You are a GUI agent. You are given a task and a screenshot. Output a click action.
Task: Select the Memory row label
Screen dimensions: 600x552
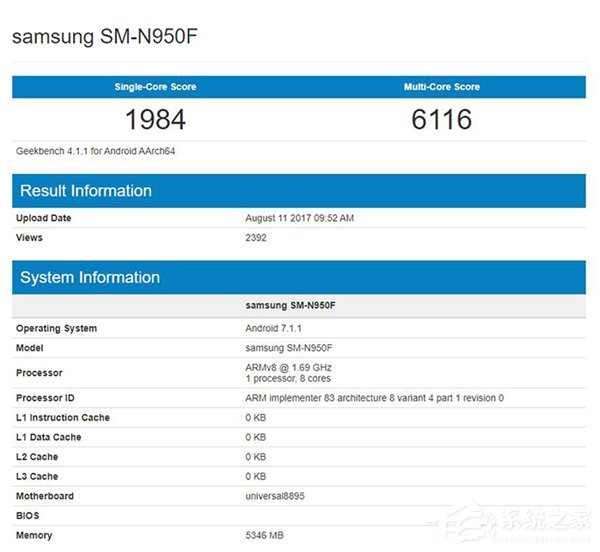pos(34,536)
